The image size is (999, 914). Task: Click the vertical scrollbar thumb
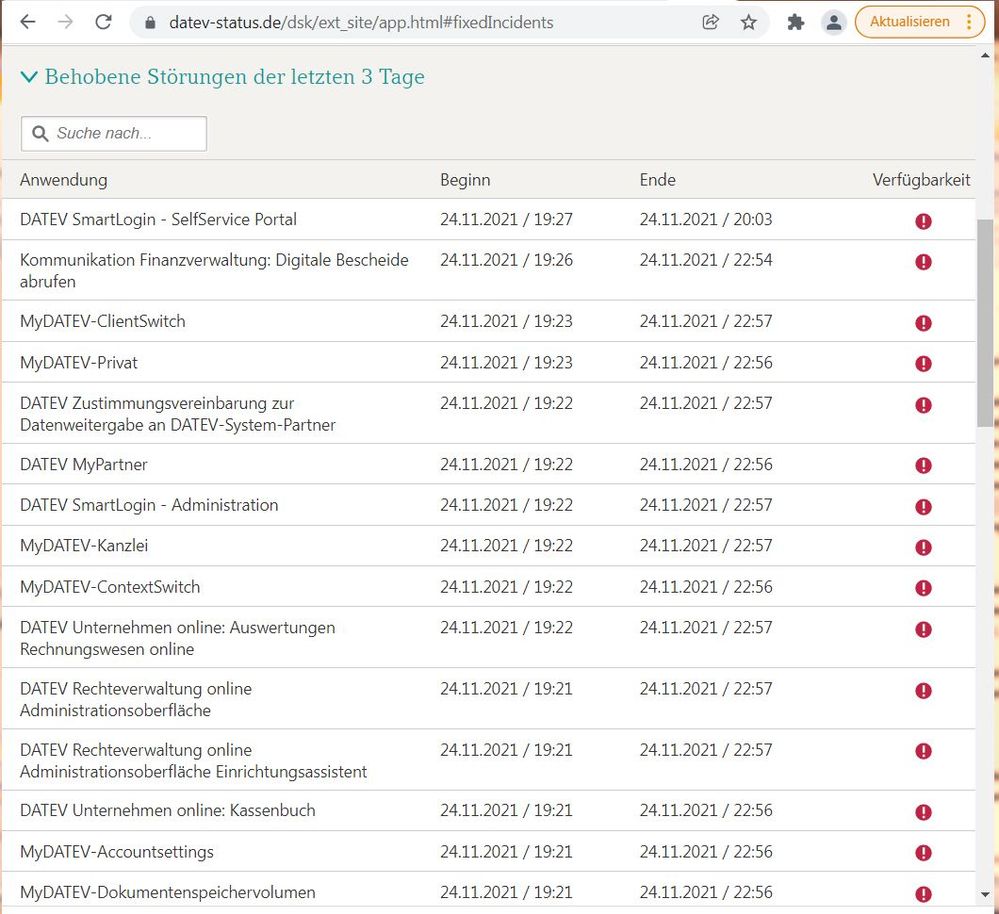985,323
